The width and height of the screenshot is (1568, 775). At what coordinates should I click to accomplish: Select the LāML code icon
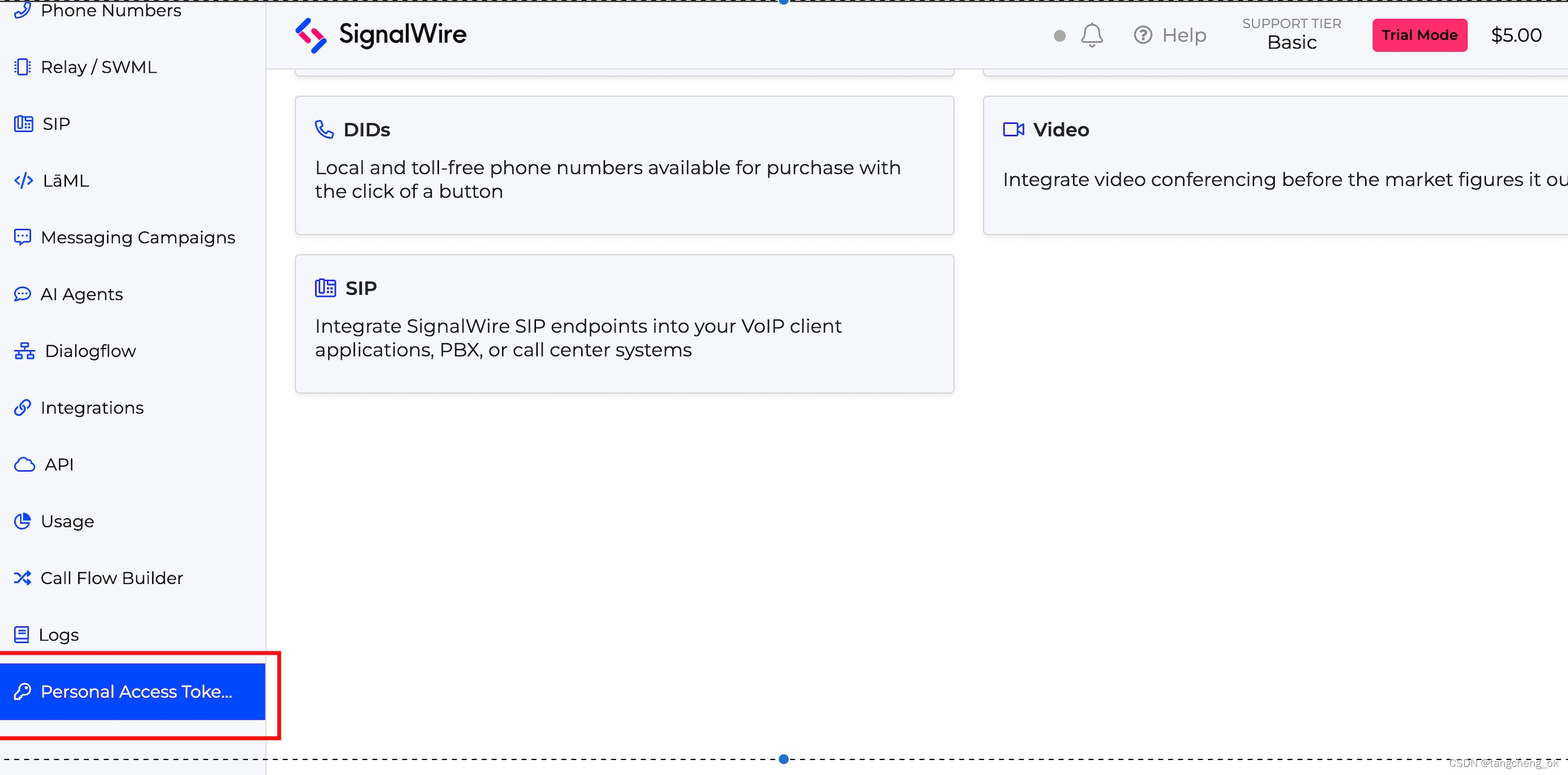(x=22, y=180)
